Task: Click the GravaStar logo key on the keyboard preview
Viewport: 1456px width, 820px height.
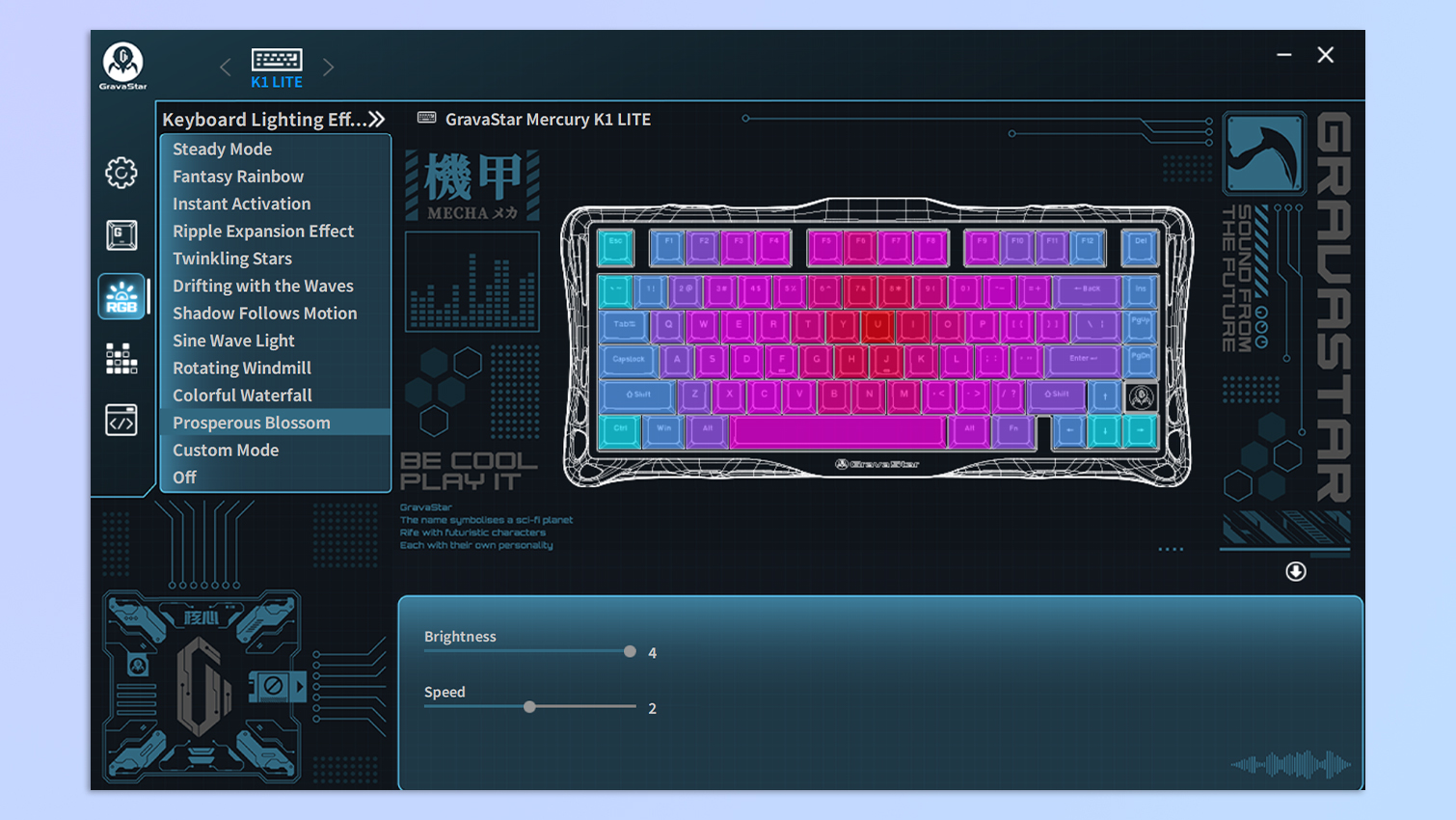Action: (1141, 396)
